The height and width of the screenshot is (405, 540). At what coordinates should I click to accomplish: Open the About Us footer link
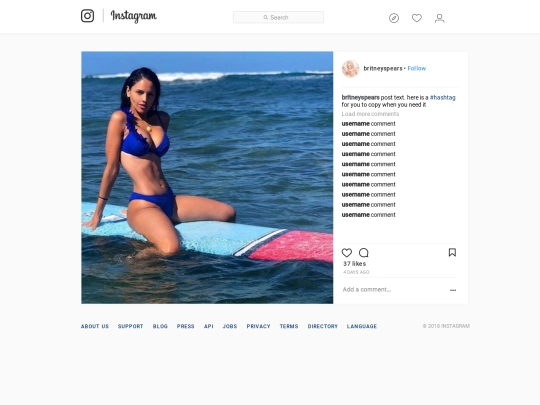pyautogui.click(x=95, y=326)
